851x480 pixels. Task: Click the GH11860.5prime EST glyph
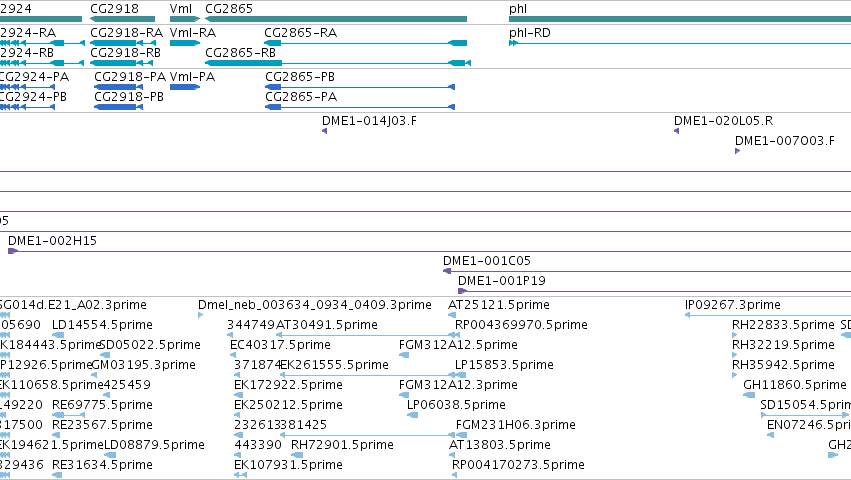749,395
